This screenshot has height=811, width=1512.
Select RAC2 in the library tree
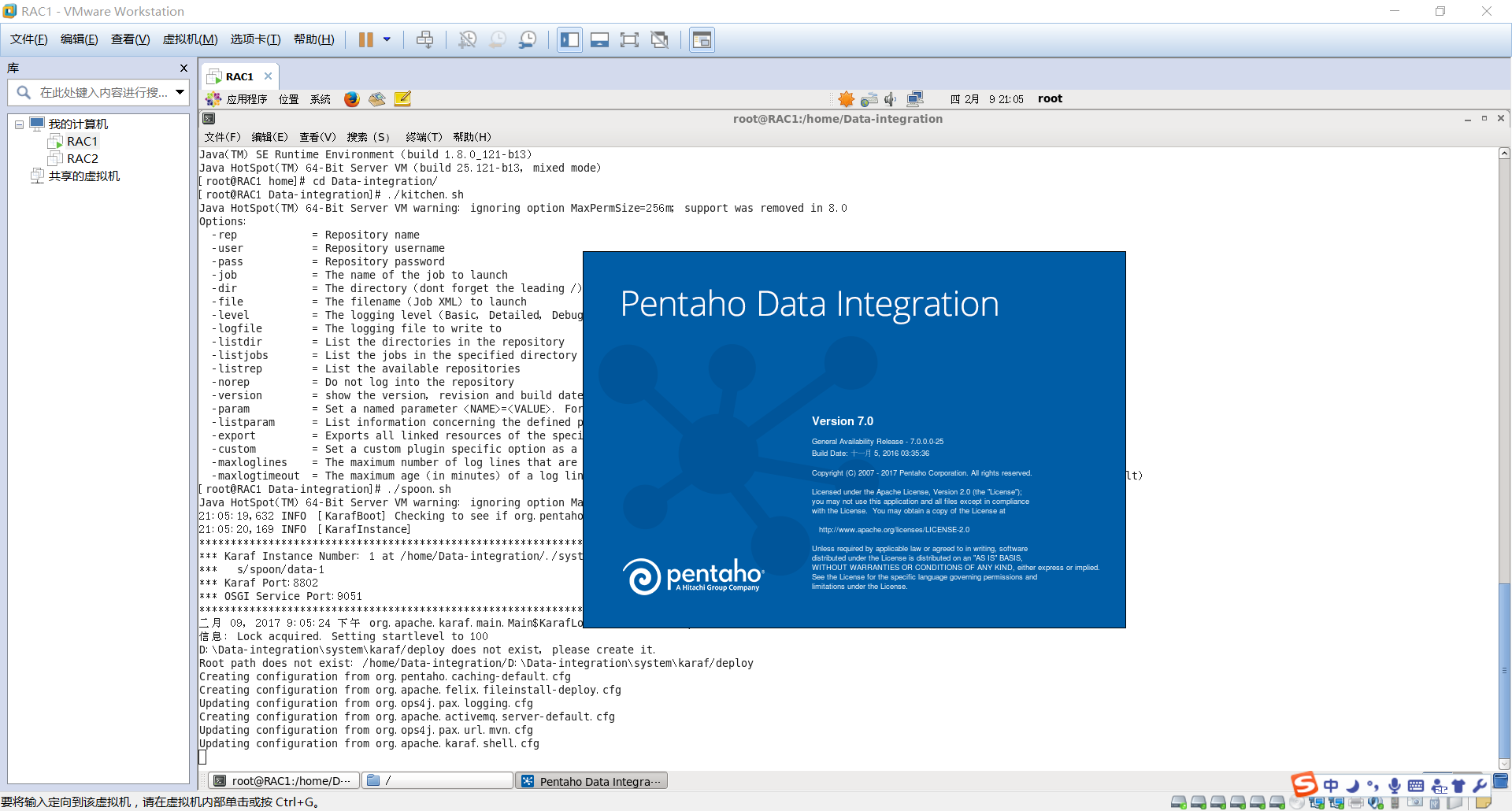click(x=83, y=159)
